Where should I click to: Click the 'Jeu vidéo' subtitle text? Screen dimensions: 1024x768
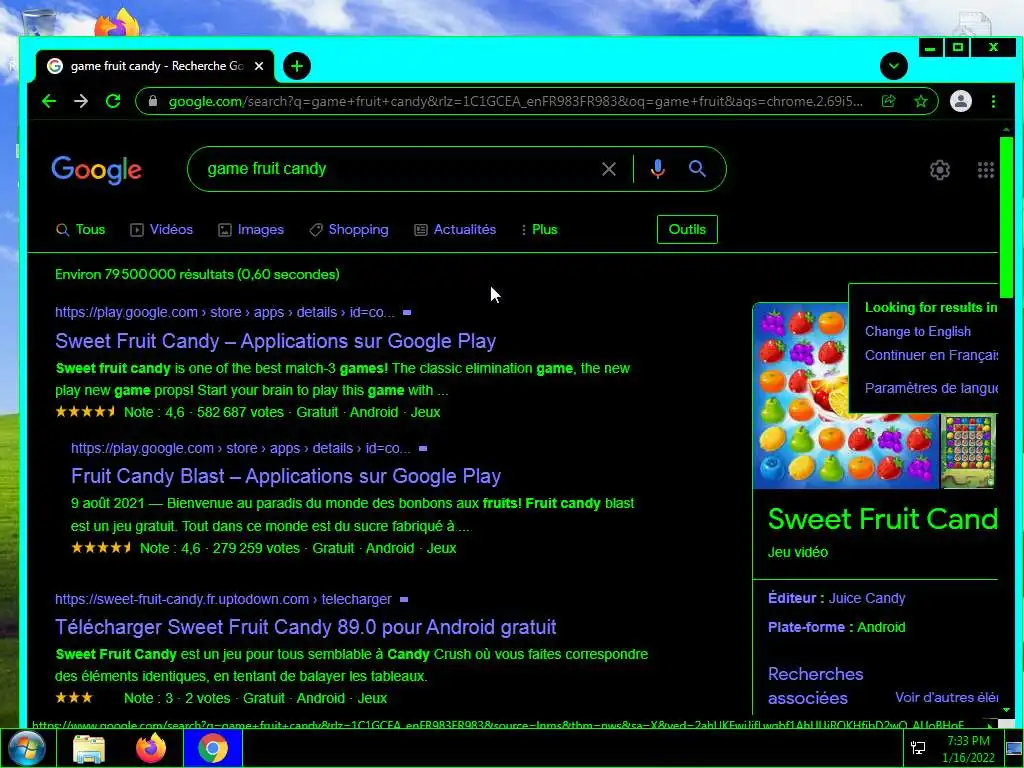[x=798, y=552]
